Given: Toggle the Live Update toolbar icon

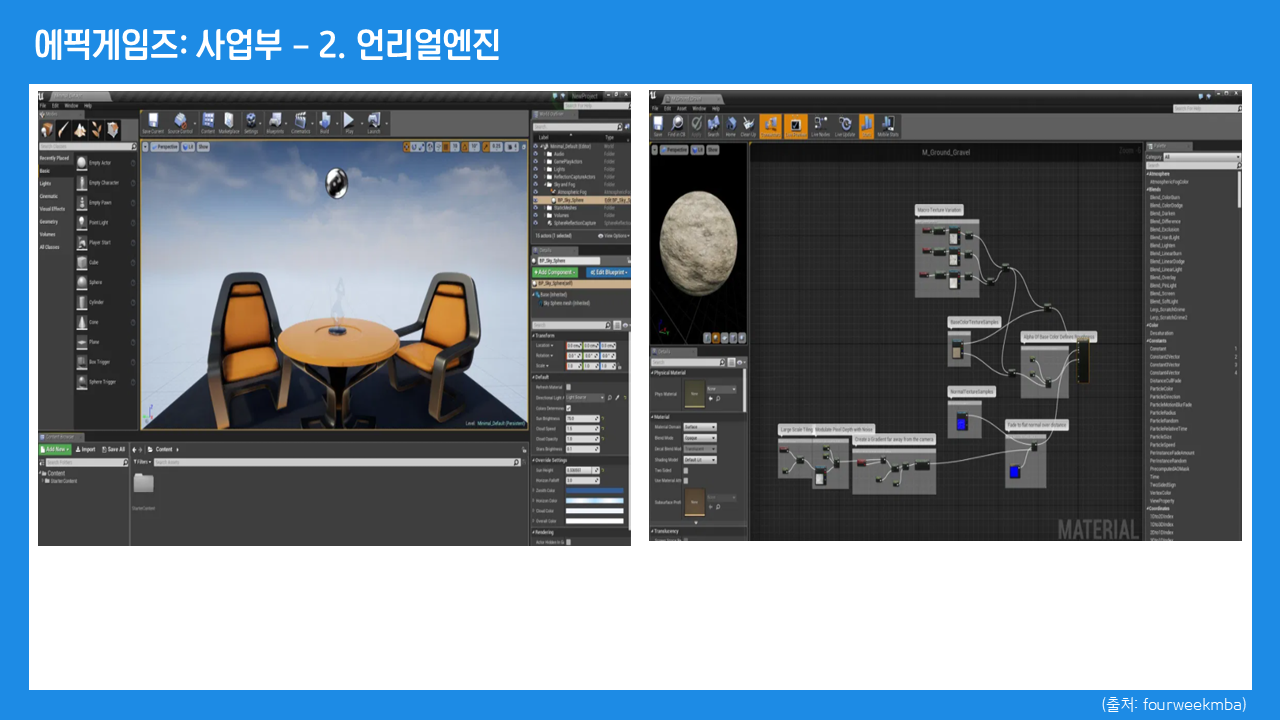Looking at the screenshot, I should pos(846,126).
